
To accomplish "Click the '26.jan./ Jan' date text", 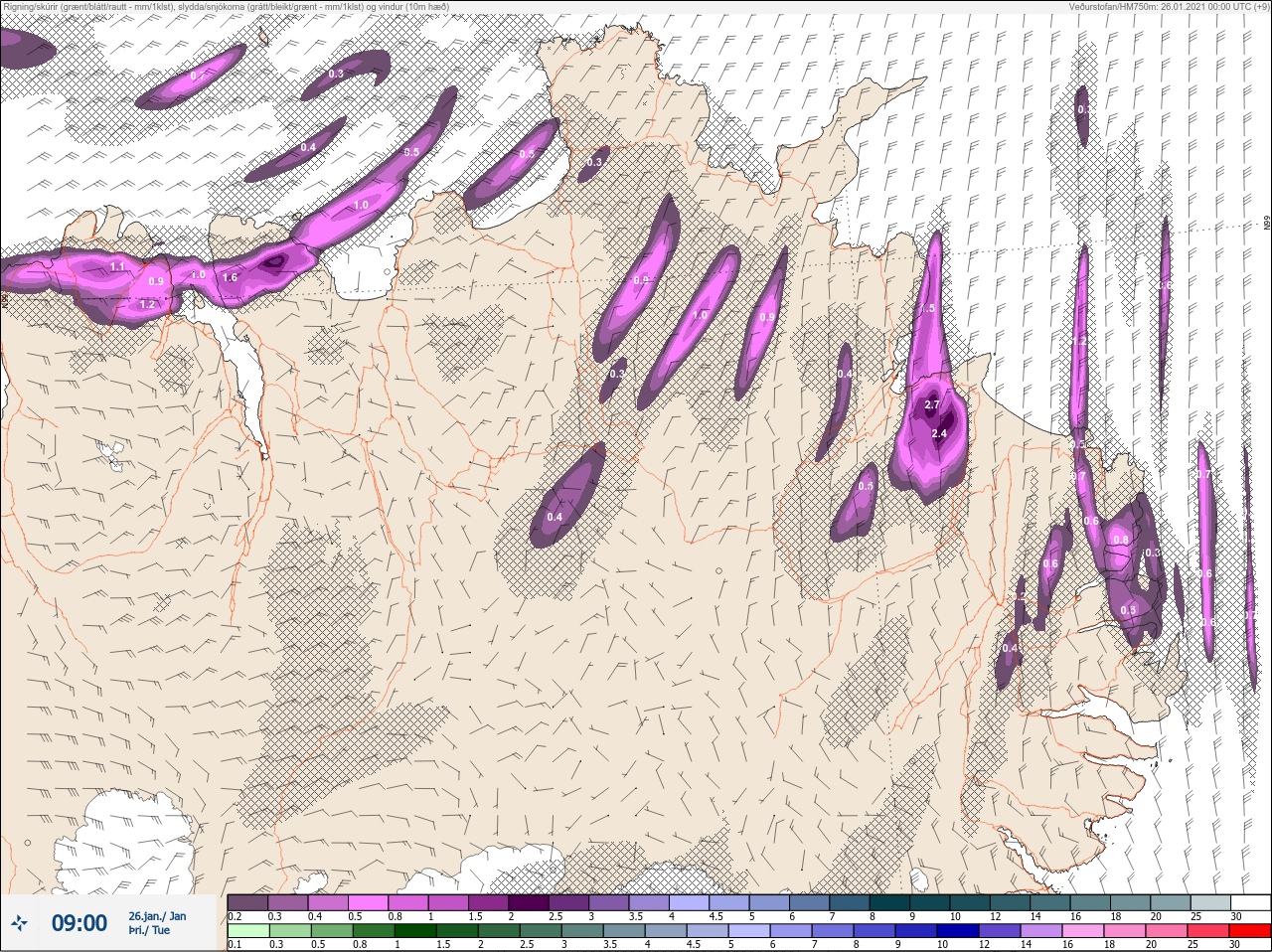I will point(157,916).
